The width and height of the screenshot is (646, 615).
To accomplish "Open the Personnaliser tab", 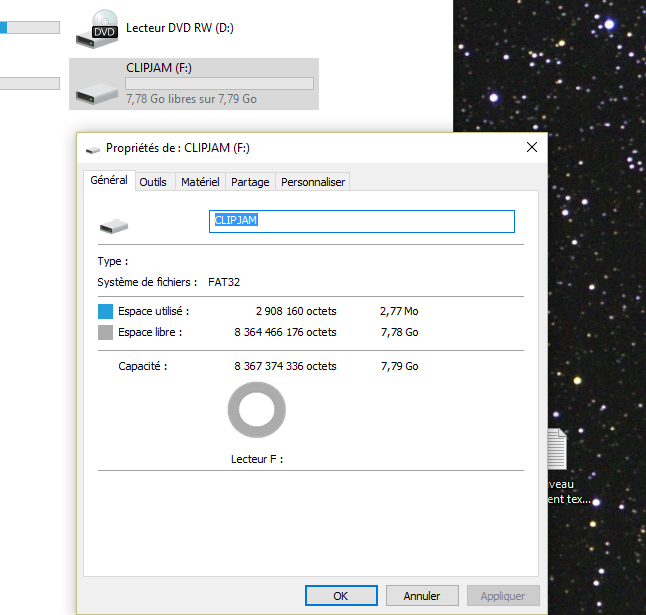I will [313, 182].
